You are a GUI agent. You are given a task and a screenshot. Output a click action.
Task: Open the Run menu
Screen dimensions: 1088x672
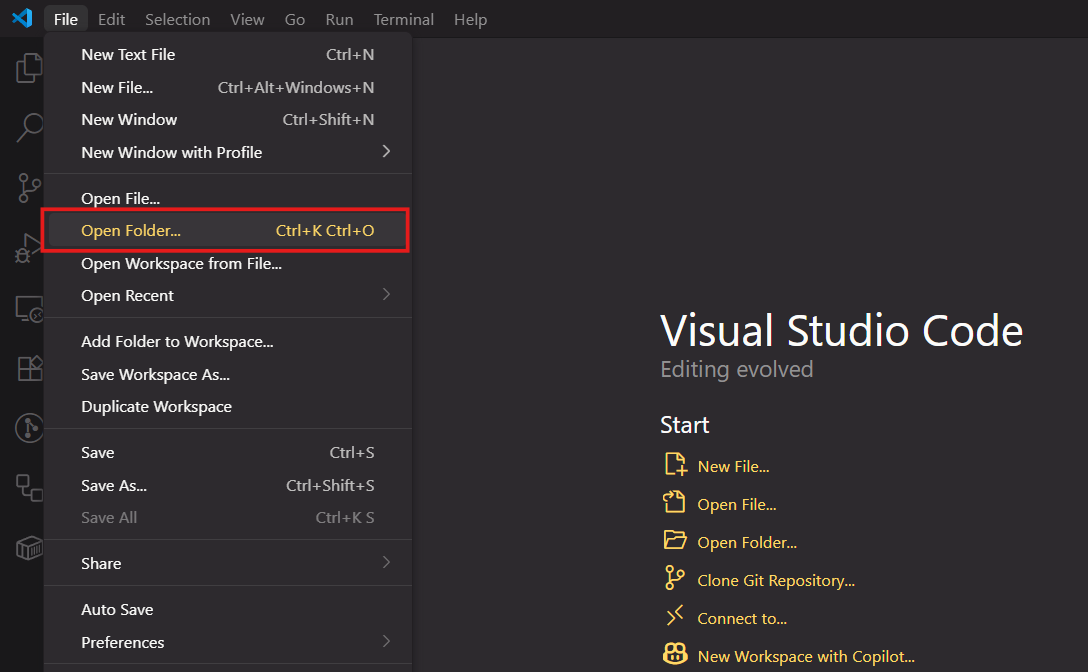339,19
